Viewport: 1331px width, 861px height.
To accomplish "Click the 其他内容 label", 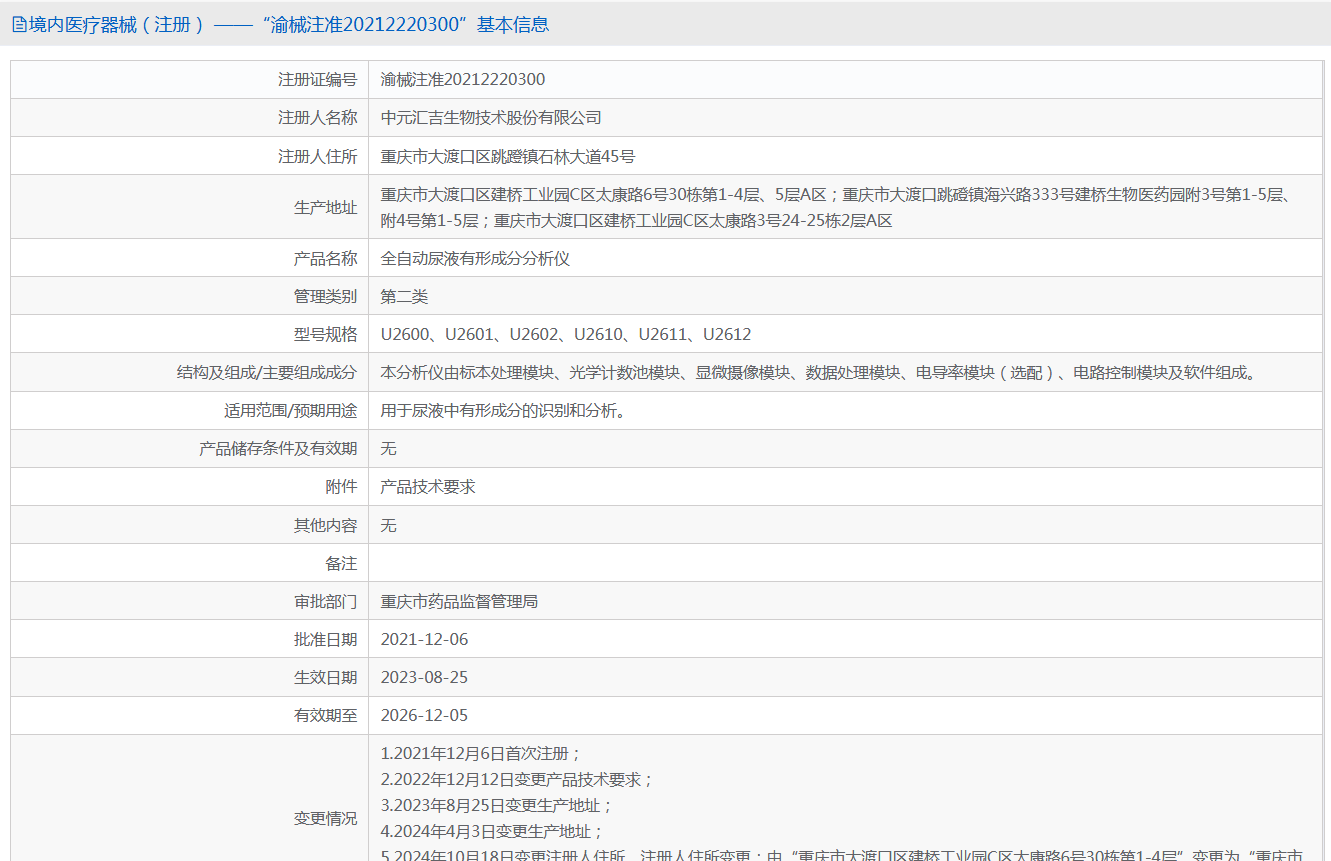I will tap(325, 525).
